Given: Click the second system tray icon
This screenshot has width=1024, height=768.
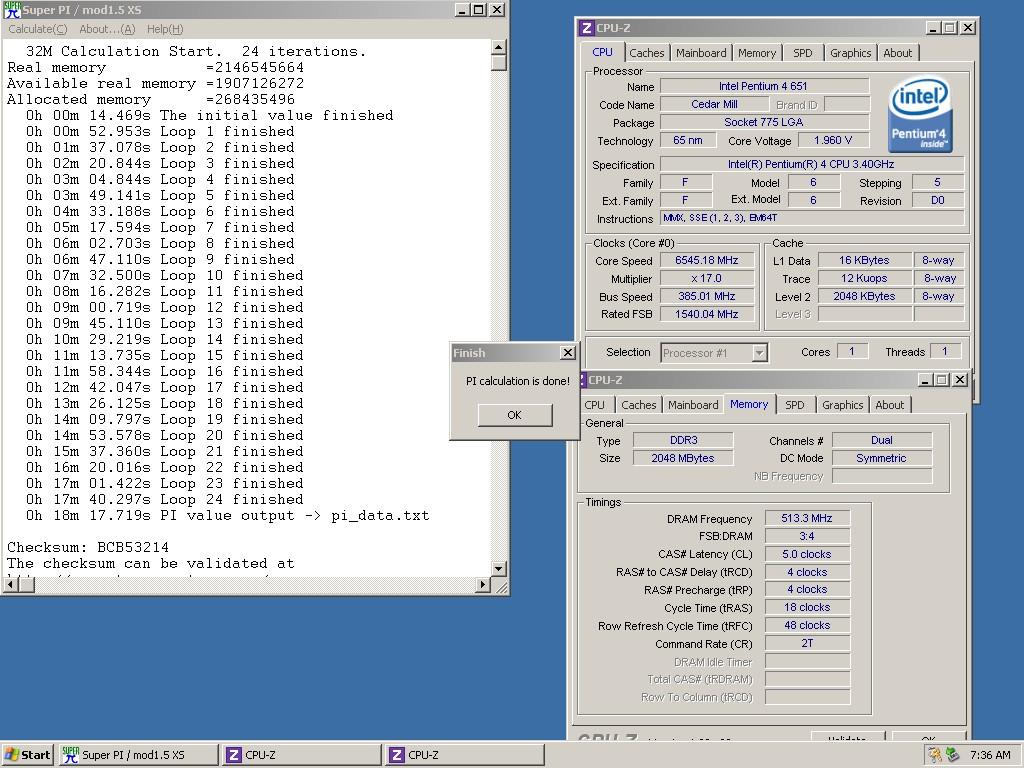Looking at the screenshot, I should tap(952, 755).
